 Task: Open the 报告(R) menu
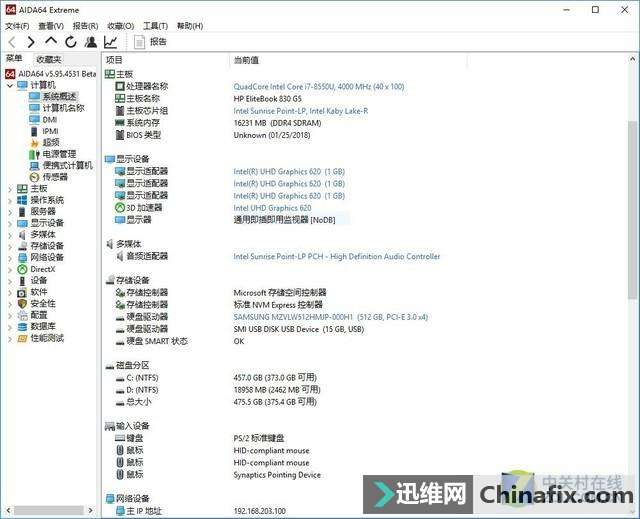click(85, 26)
